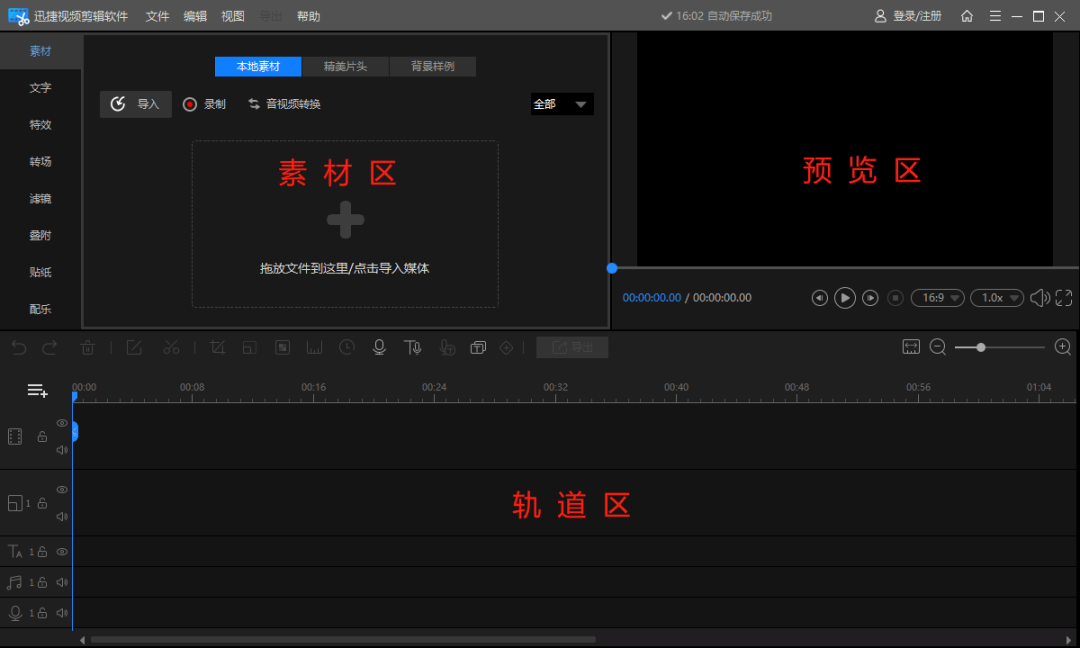This screenshot has height=648, width=1080.
Task: Click the preview volume speaker icon
Action: (x=1039, y=298)
